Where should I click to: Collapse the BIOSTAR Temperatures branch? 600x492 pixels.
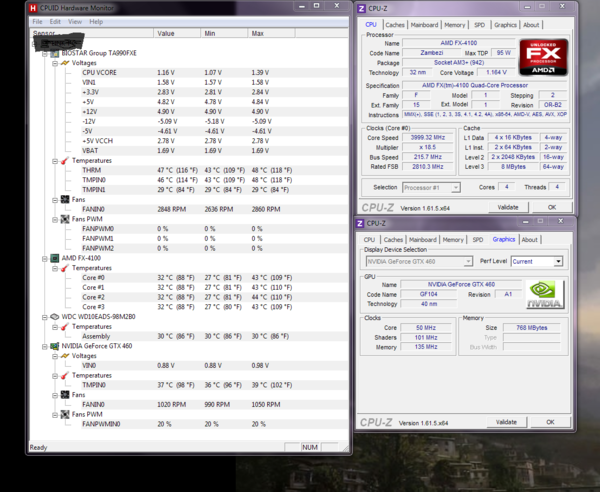coord(55,161)
